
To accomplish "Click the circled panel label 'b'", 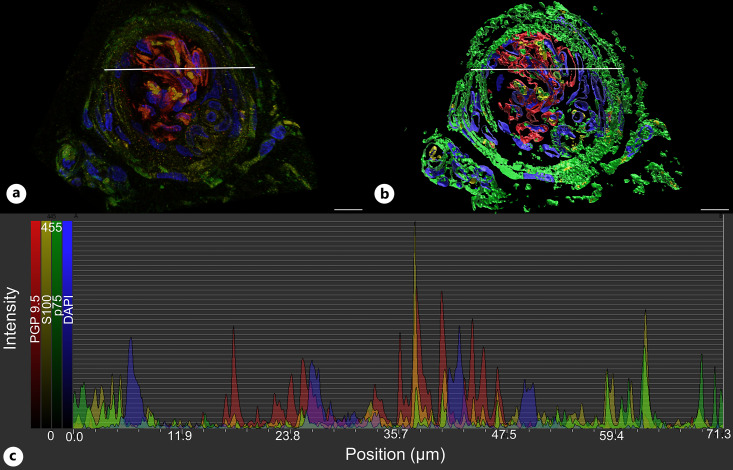I will pyautogui.click(x=383, y=192).
